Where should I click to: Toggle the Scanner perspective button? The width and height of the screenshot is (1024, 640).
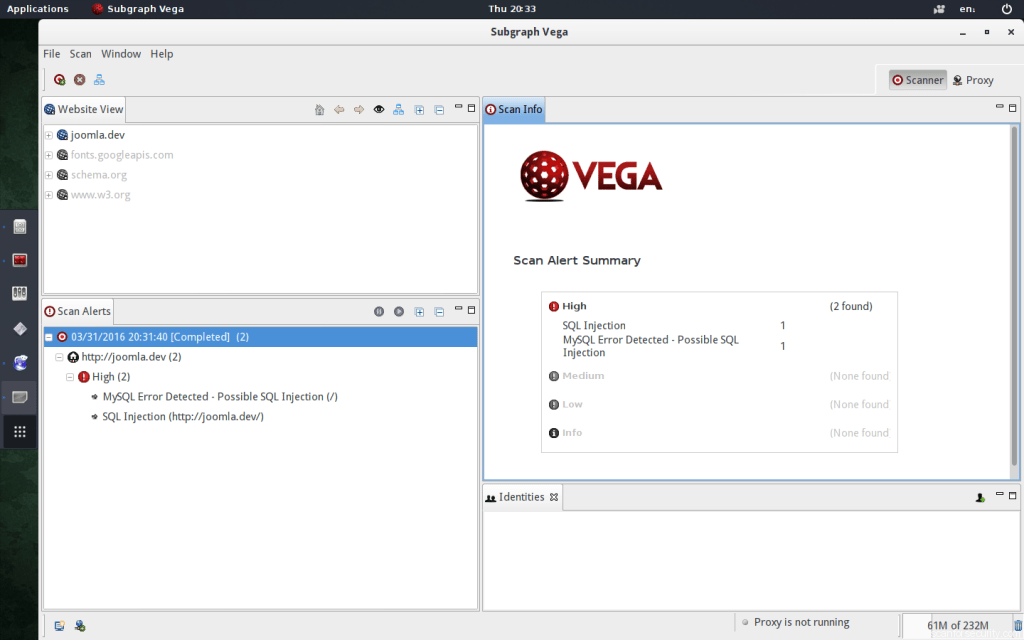pyautogui.click(x=916, y=79)
